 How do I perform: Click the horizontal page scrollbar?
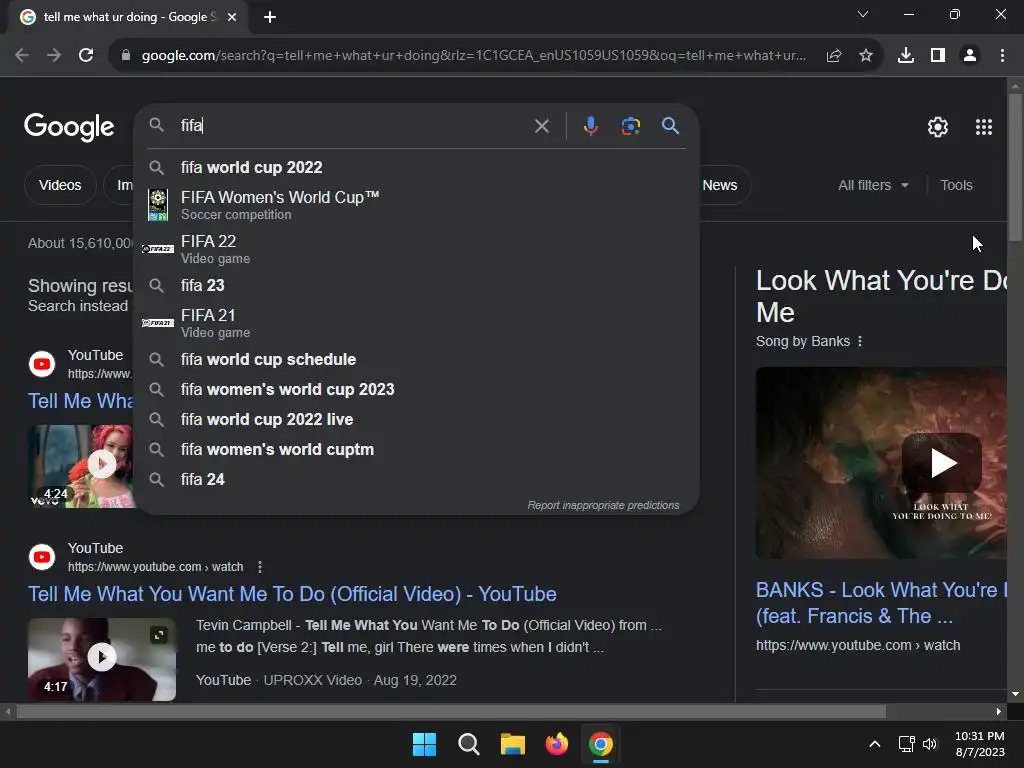tap(451, 711)
